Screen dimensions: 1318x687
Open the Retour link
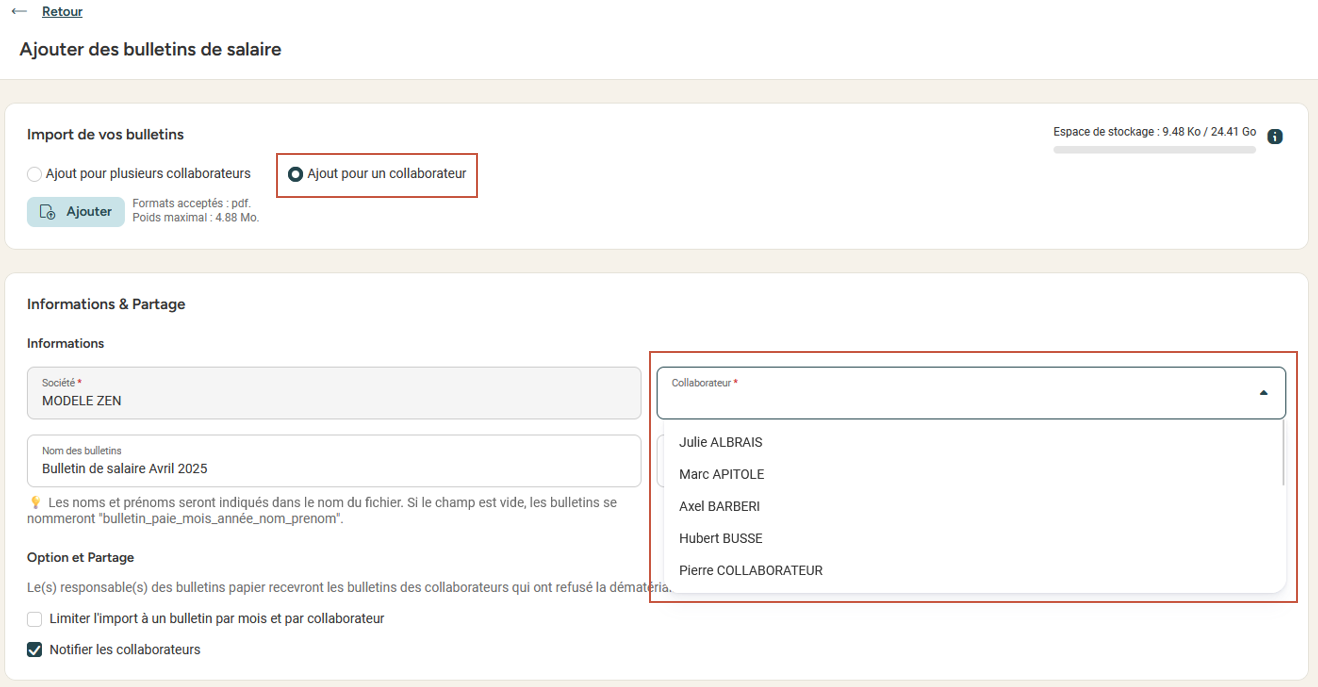(x=62, y=12)
